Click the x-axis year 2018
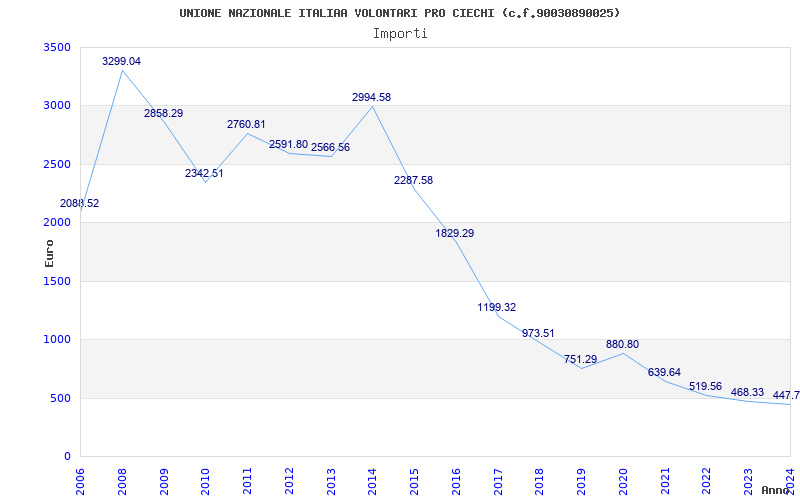 (x=540, y=483)
